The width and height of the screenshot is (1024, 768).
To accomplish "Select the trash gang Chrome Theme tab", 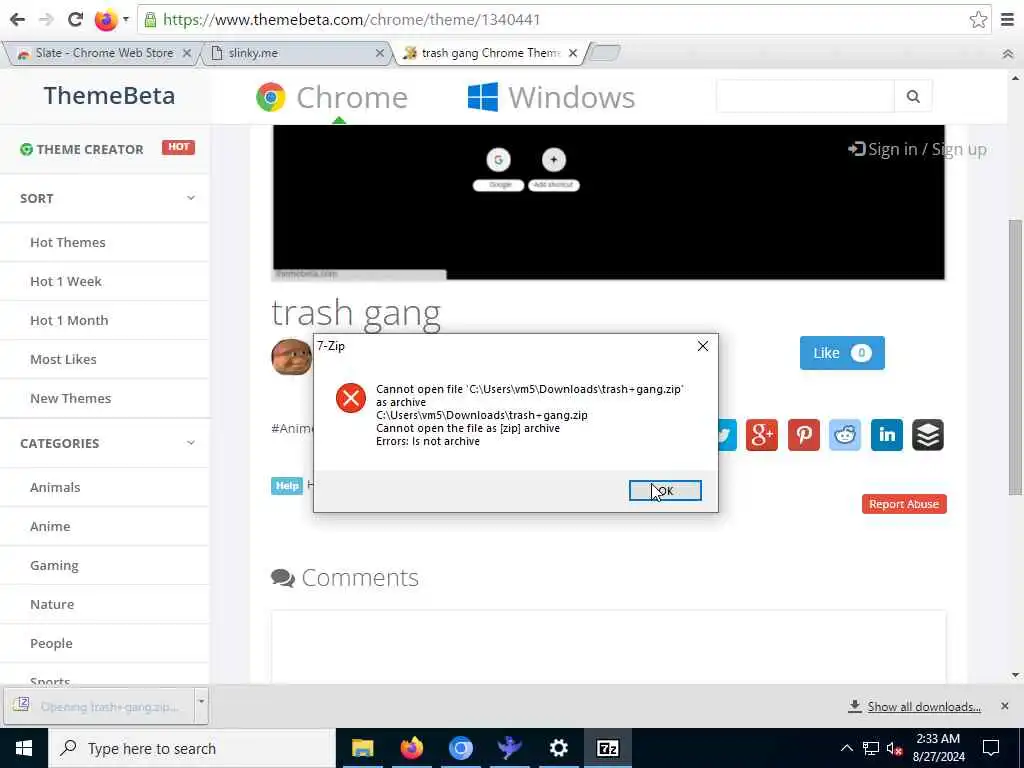I will pos(491,53).
